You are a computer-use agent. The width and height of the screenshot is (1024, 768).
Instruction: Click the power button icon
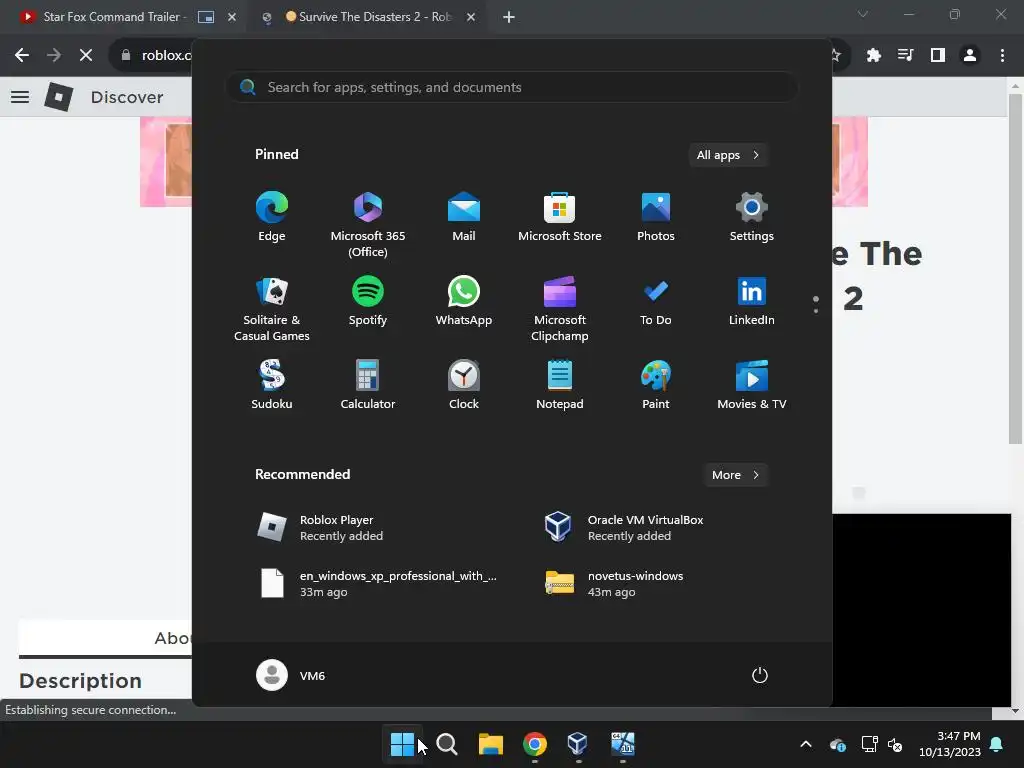pos(760,675)
